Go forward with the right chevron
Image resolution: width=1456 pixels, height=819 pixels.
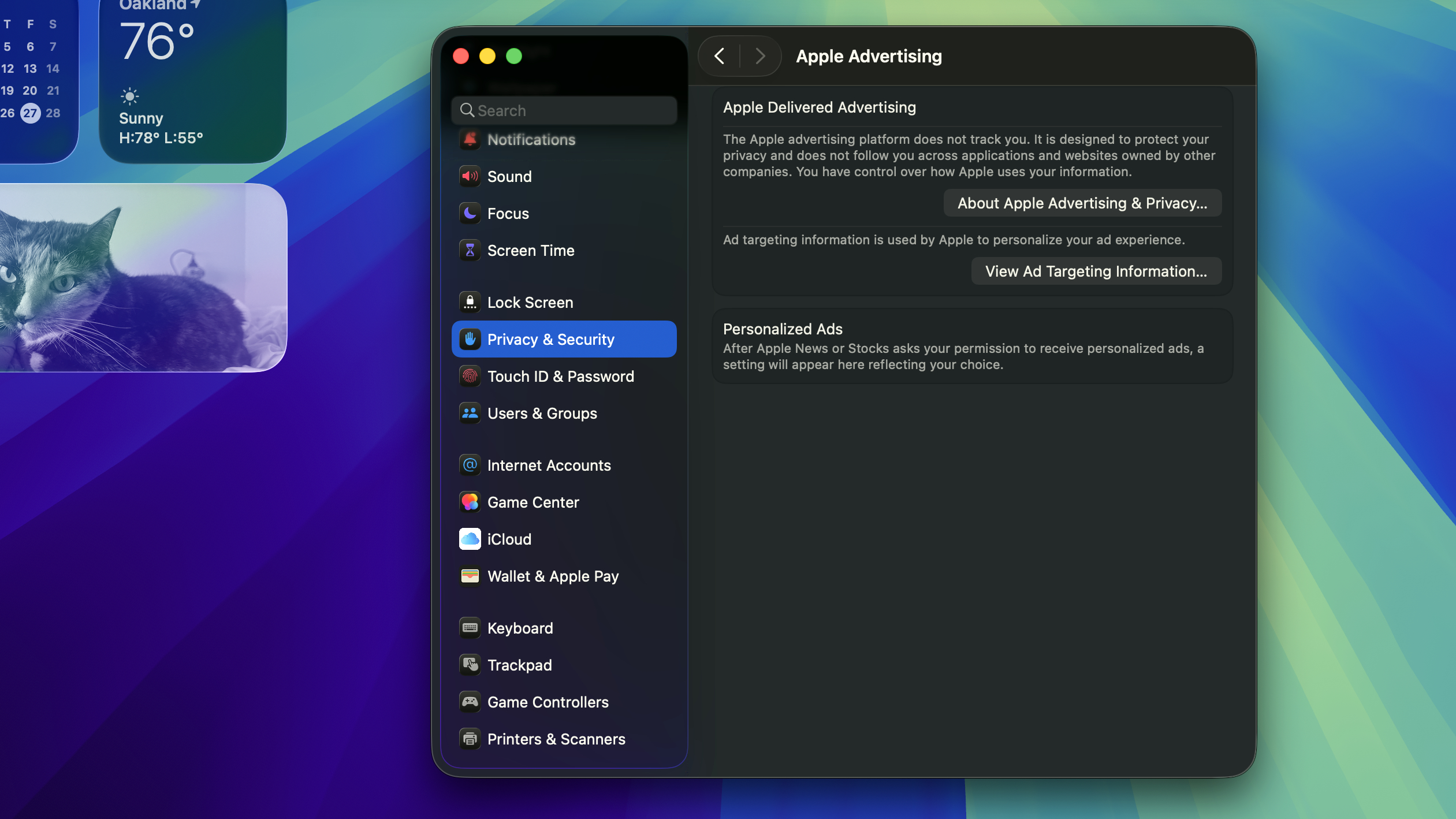point(760,56)
